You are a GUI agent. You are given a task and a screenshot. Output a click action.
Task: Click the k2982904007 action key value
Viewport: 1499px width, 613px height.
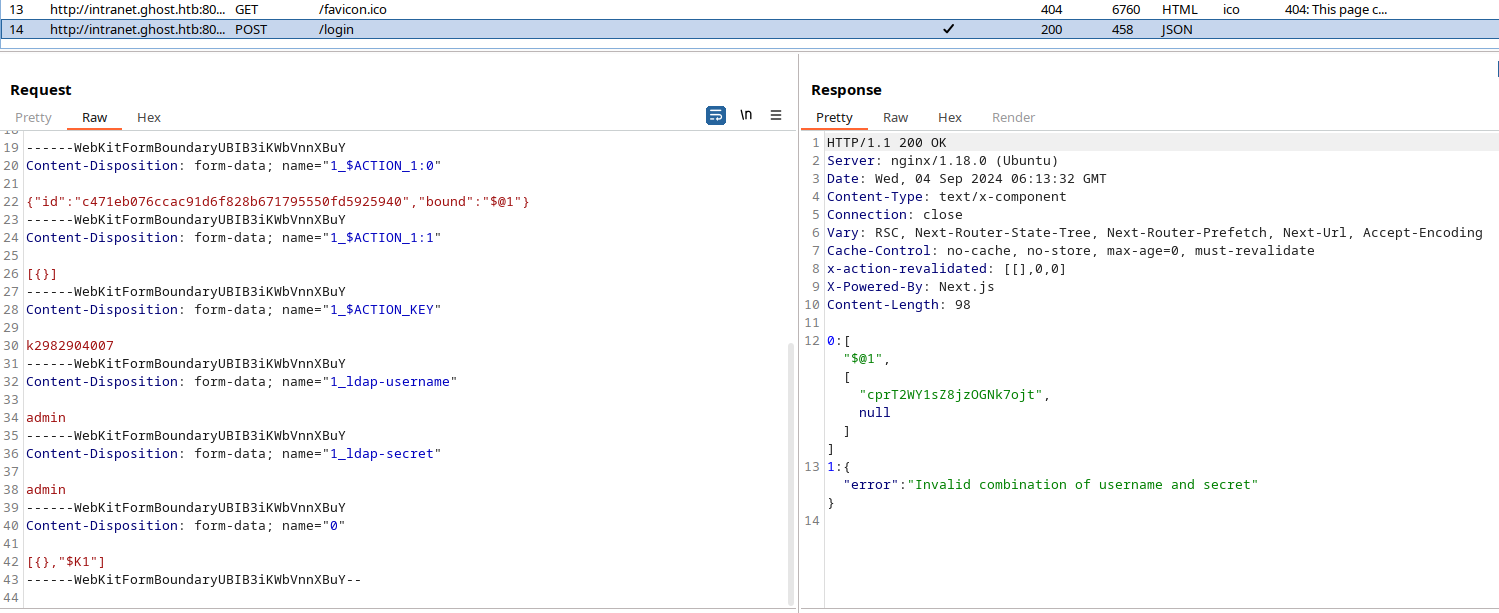[70, 346]
